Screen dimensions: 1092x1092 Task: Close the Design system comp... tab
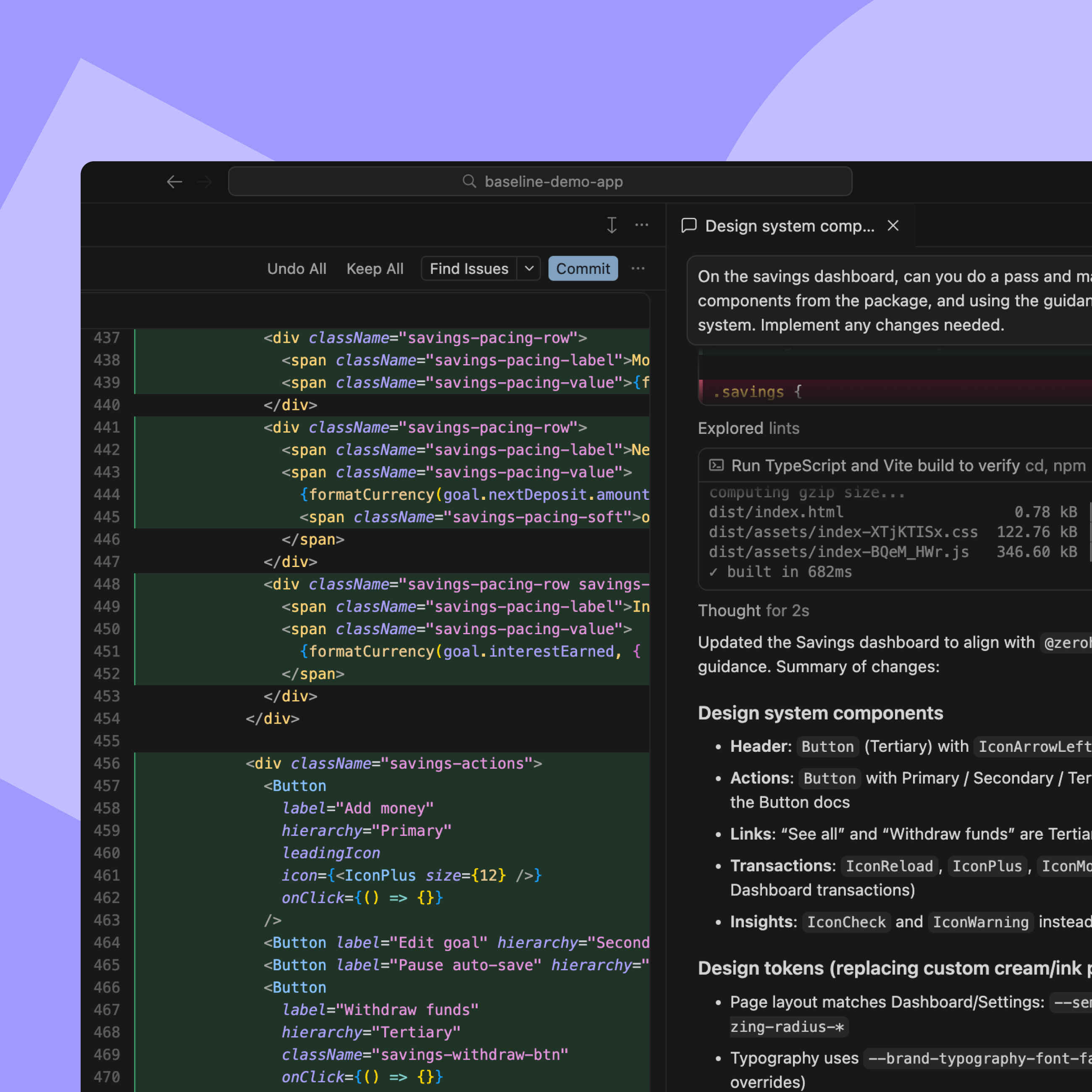tap(893, 226)
